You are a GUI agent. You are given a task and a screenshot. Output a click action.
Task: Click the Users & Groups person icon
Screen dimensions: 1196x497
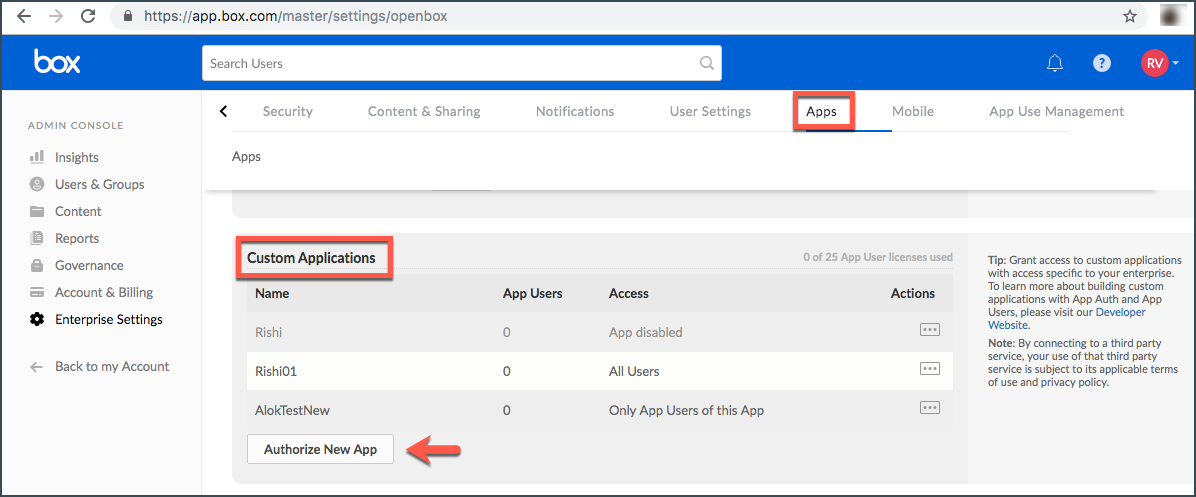click(x=37, y=184)
